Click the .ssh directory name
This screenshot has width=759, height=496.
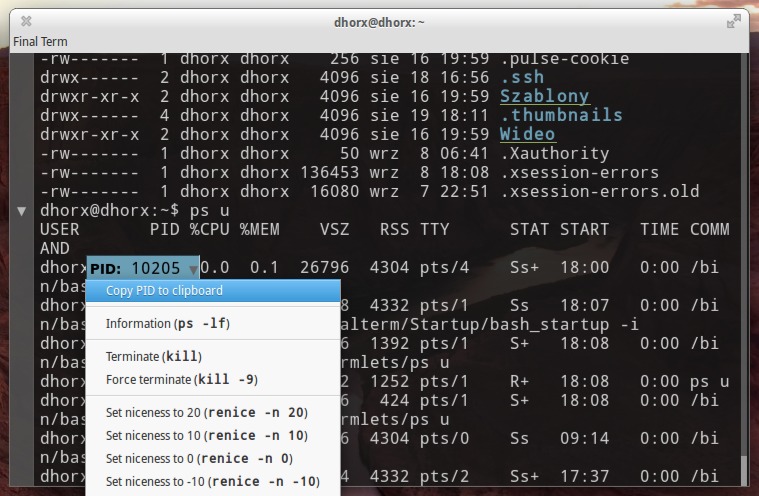522,77
